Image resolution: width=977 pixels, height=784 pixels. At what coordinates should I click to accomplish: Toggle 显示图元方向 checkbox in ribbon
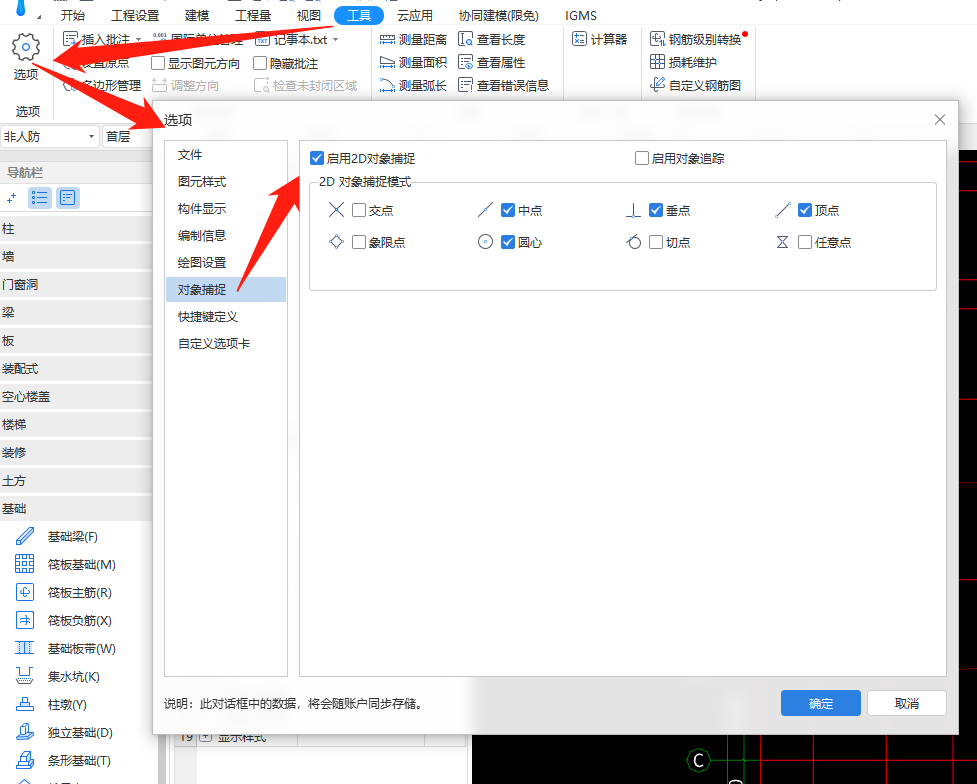pyautogui.click(x=158, y=63)
